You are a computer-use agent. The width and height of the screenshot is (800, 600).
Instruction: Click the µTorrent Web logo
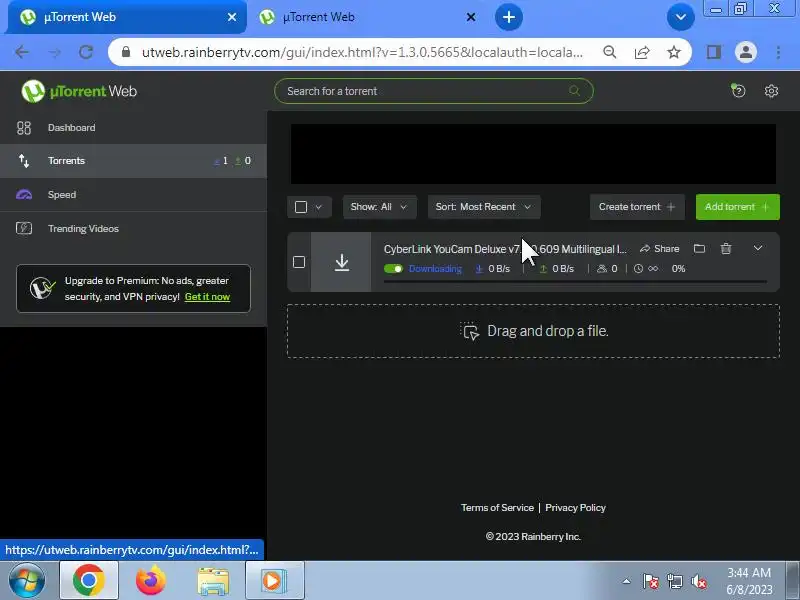tap(79, 91)
